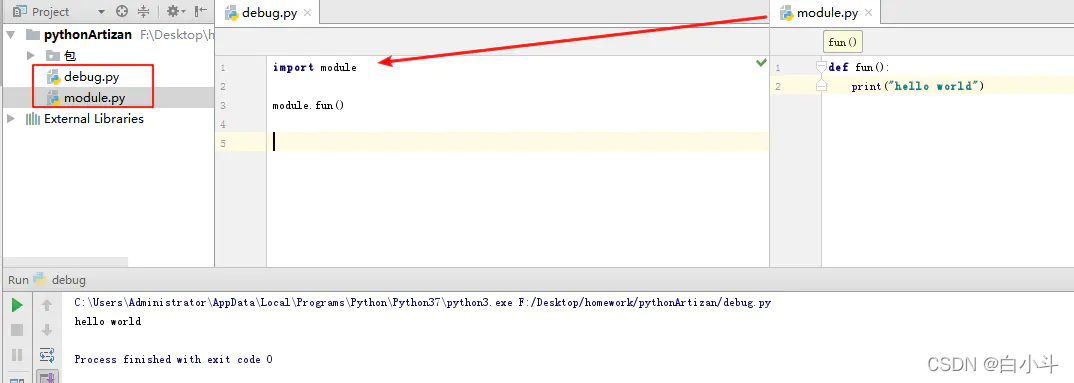Image resolution: width=1074 pixels, height=383 pixels.
Task: Click the fold end marker on print line
Action: point(821,86)
